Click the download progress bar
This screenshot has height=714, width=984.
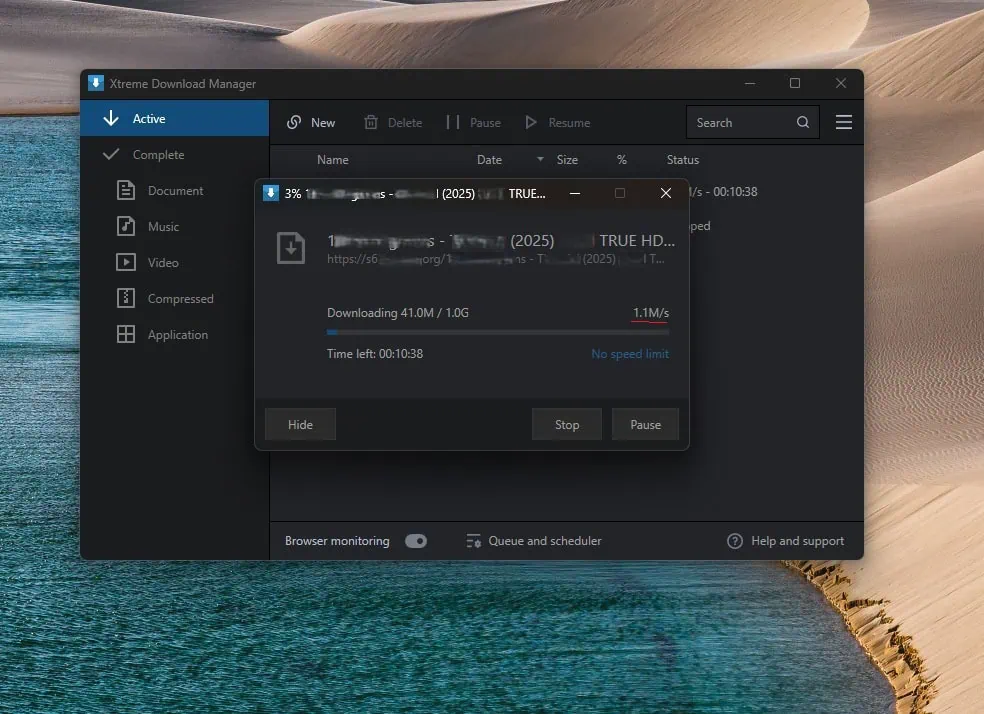(x=498, y=332)
